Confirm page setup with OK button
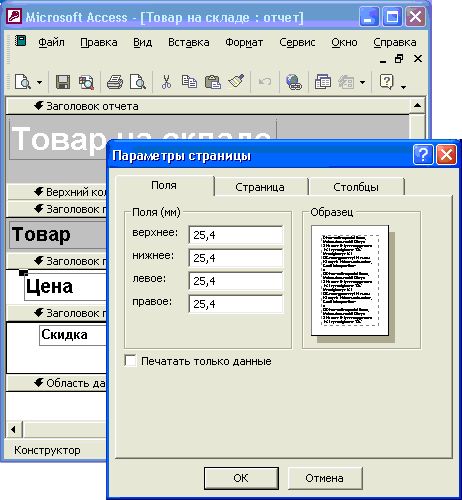Screen dimensions: 462x500 pyautogui.click(x=241, y=478)
